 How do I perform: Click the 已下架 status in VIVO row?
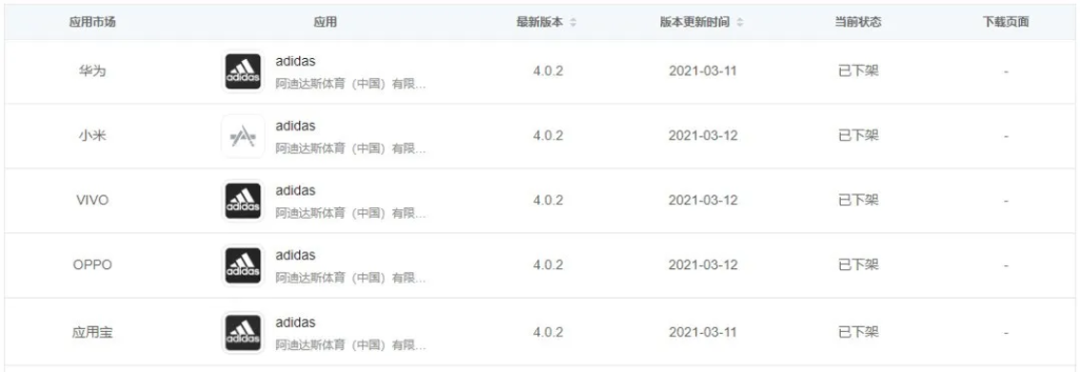(858, 200)
